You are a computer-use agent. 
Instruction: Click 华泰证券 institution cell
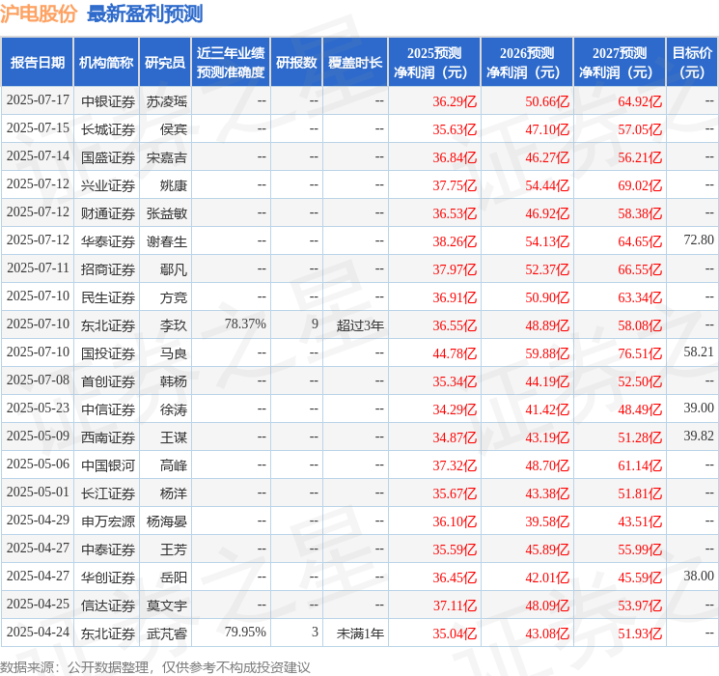coord(108,241)
